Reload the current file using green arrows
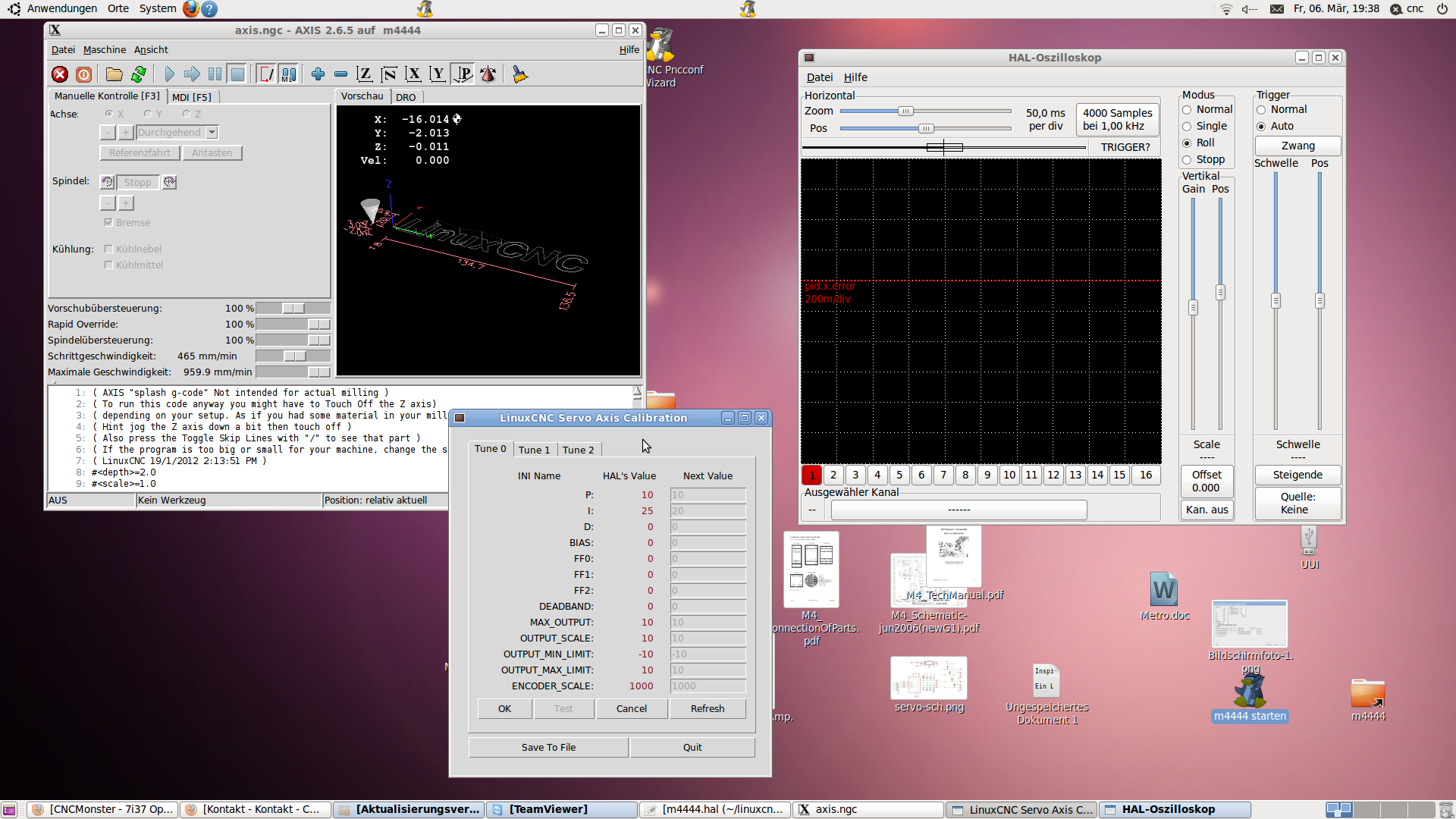Screen dimensions: 1456x819 point(138,74)
